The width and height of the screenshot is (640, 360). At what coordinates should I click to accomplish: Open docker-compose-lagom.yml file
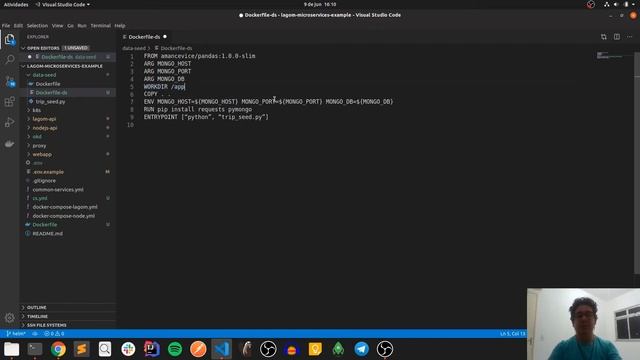65,207
